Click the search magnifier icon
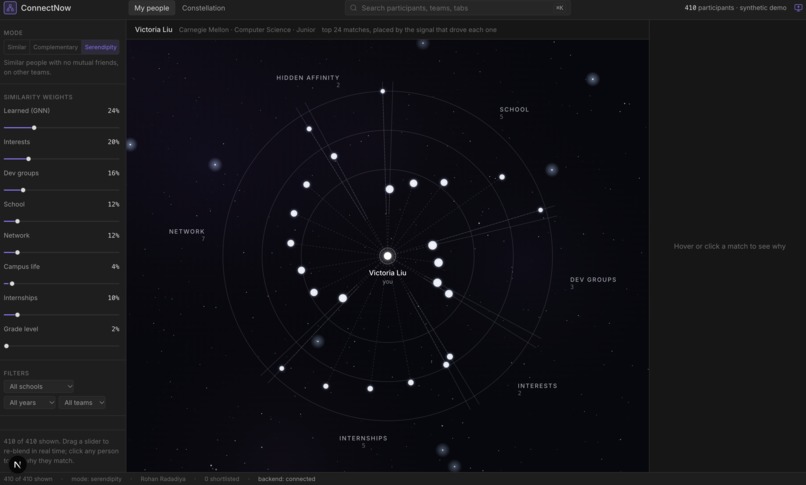 353,8
